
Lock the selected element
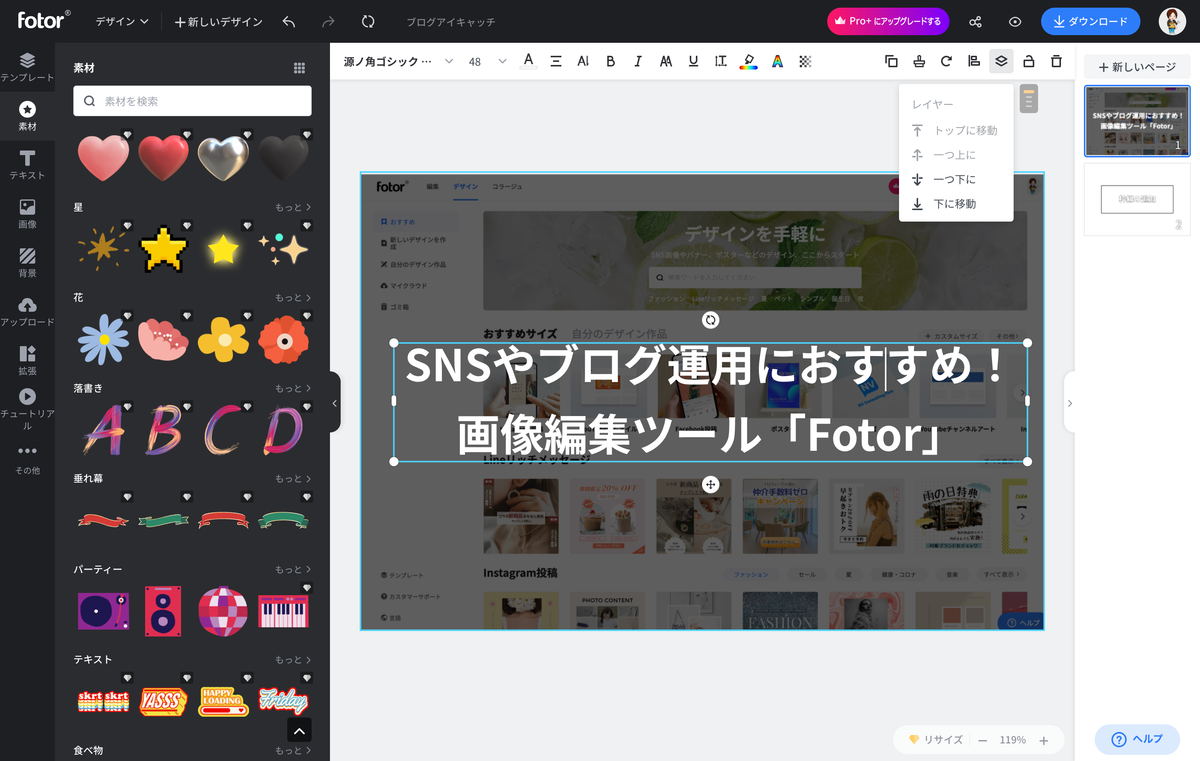point(1028,61)
